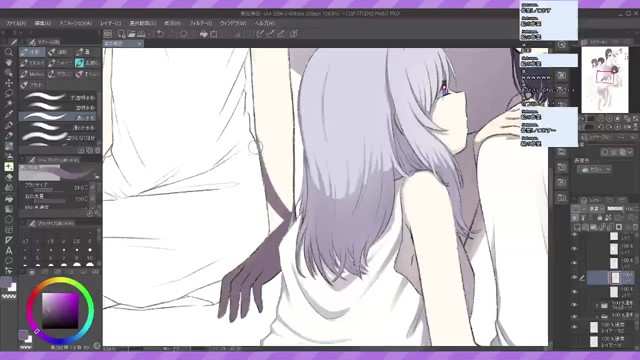Collapse the lower layer folder arrow
640x360 pixels.
coord(597,316)
